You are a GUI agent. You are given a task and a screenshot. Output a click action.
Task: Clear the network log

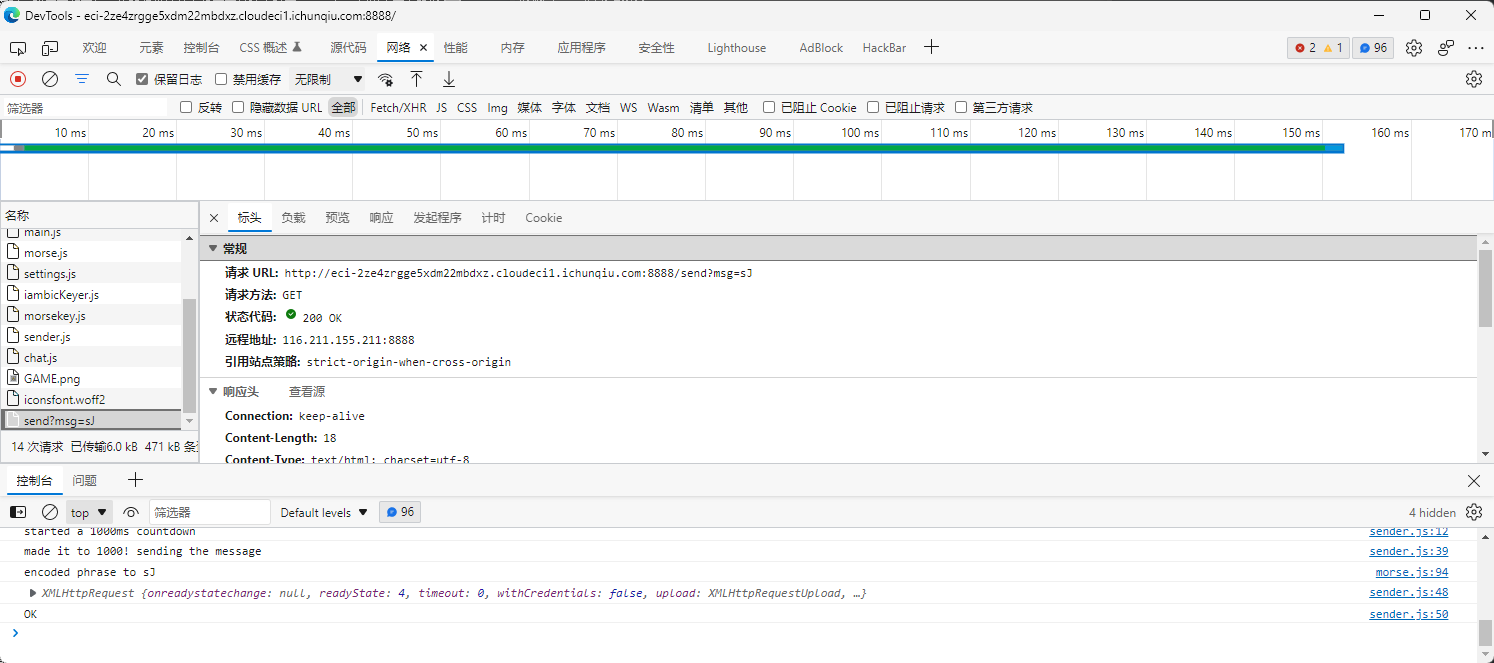coord(49,79)
